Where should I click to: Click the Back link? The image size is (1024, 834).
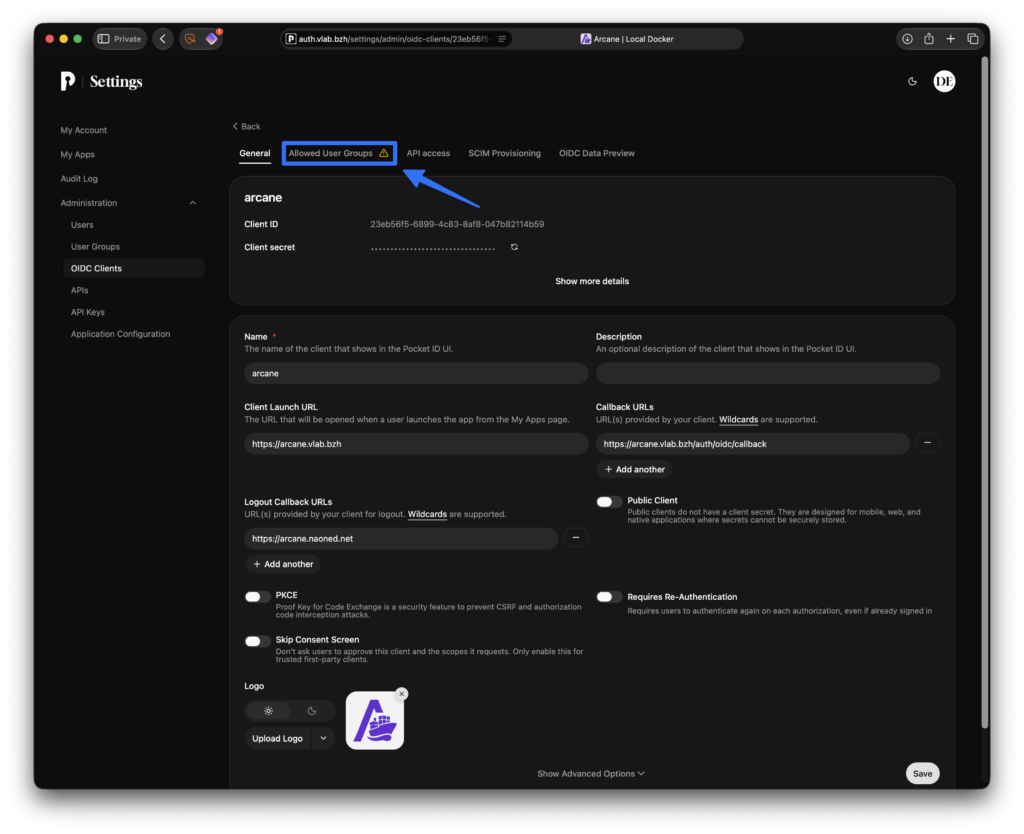(x=247, y=126)
